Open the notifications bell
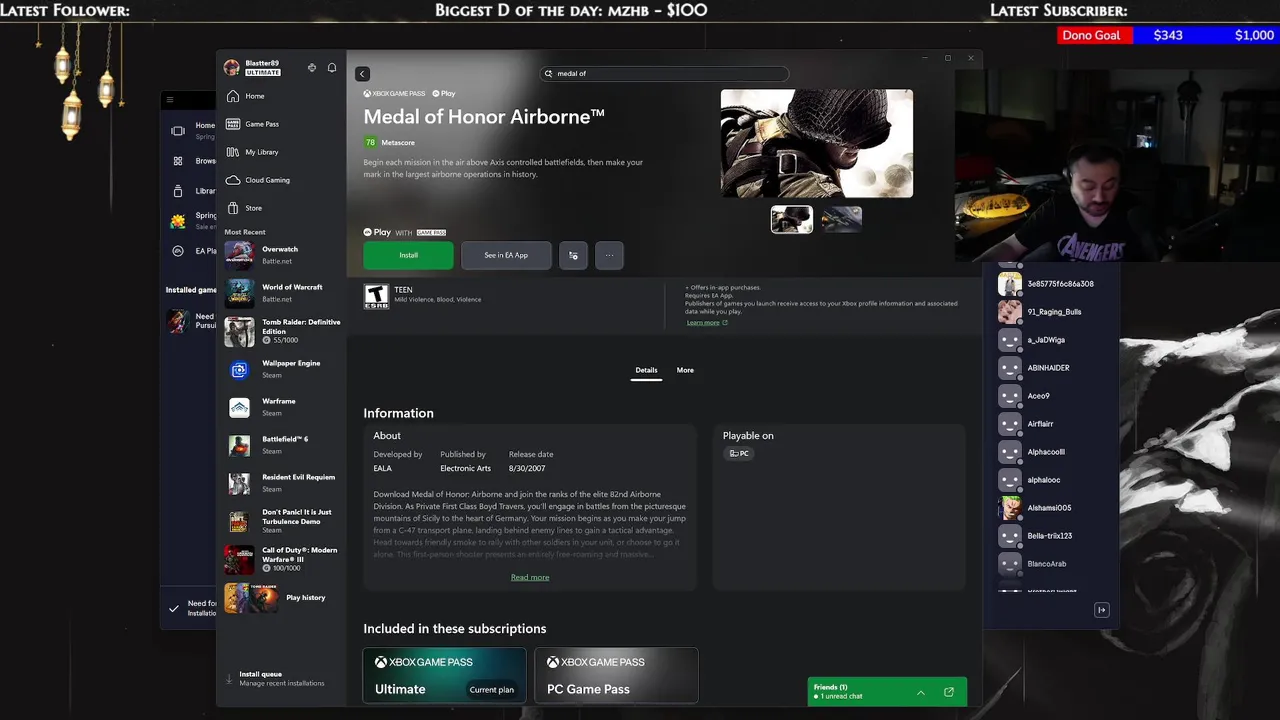Viewport: 1280px width, 720px height. [332, 68]
